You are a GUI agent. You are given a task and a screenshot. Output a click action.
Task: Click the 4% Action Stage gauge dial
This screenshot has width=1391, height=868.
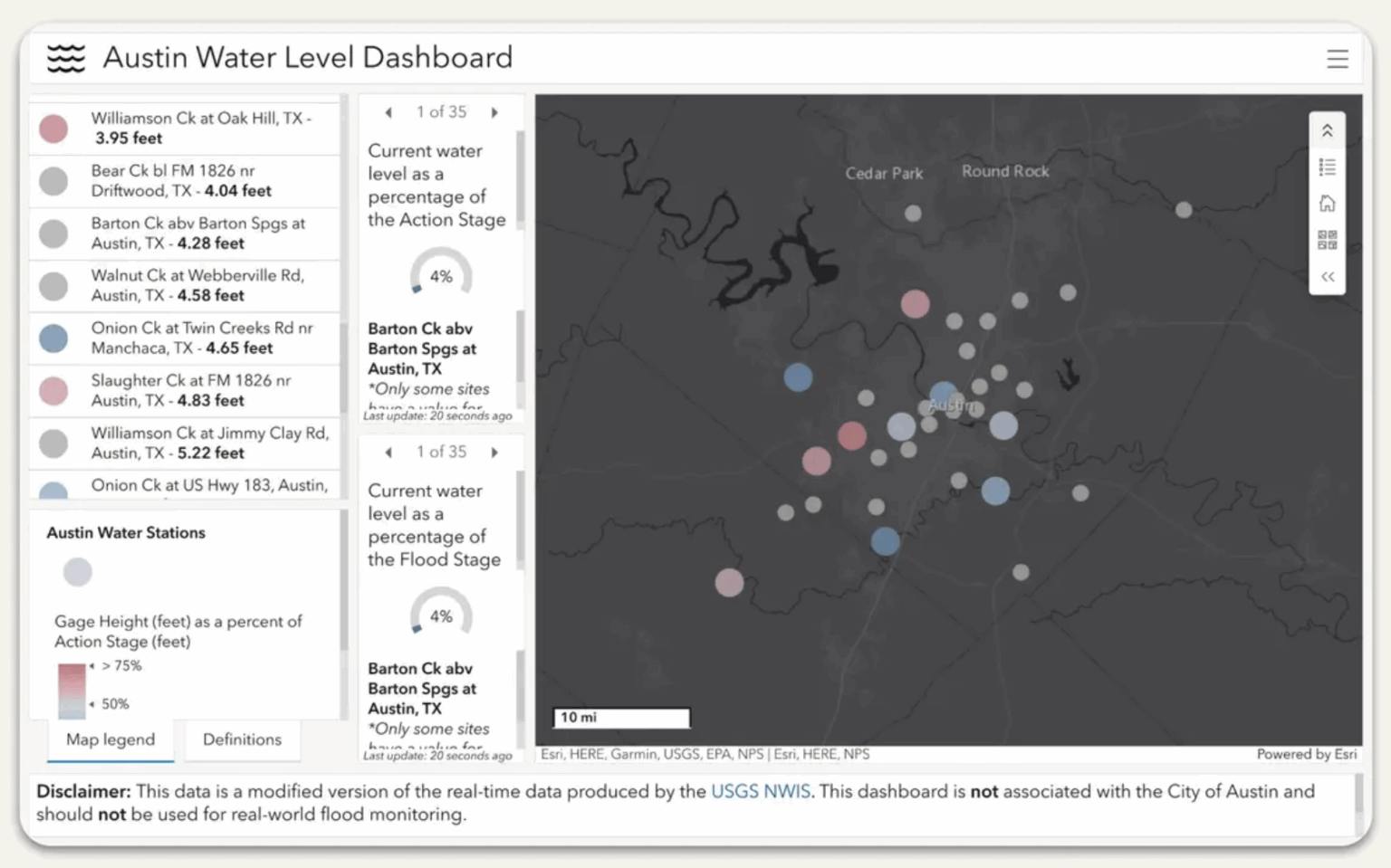click(x=440, y=276)
